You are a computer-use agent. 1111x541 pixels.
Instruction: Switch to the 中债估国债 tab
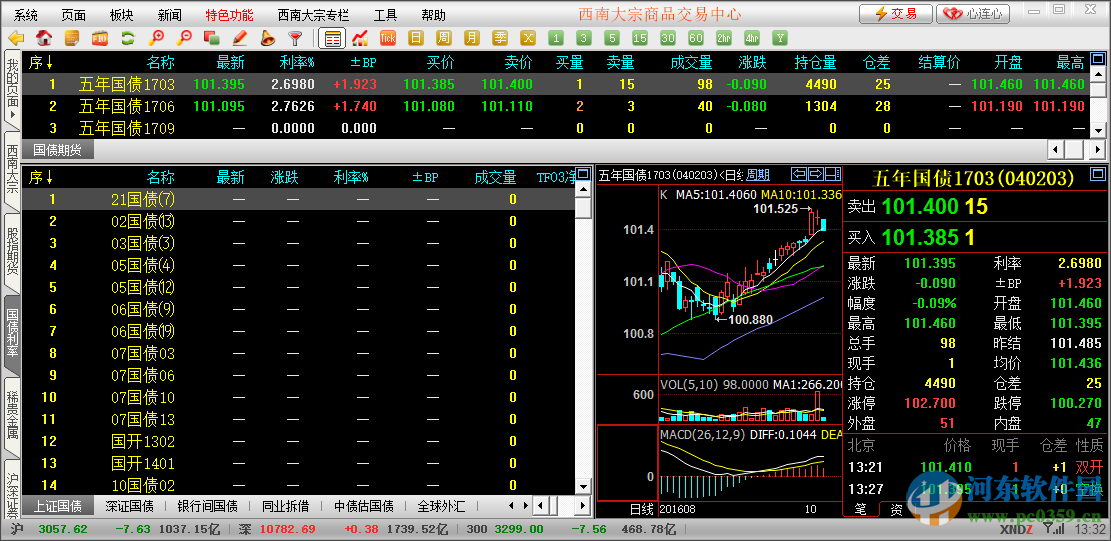(x=364, y=506)
